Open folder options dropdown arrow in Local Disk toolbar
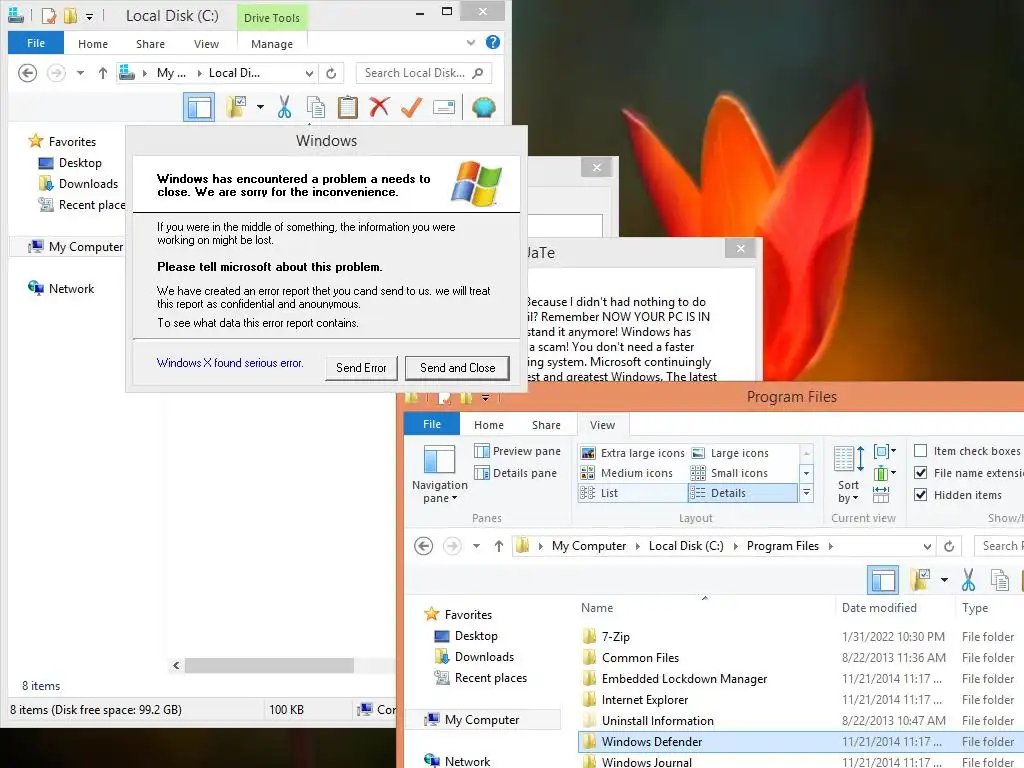The height and width of the screenshot is (768, 1024). pyautogui.click(x=260, y=106)
